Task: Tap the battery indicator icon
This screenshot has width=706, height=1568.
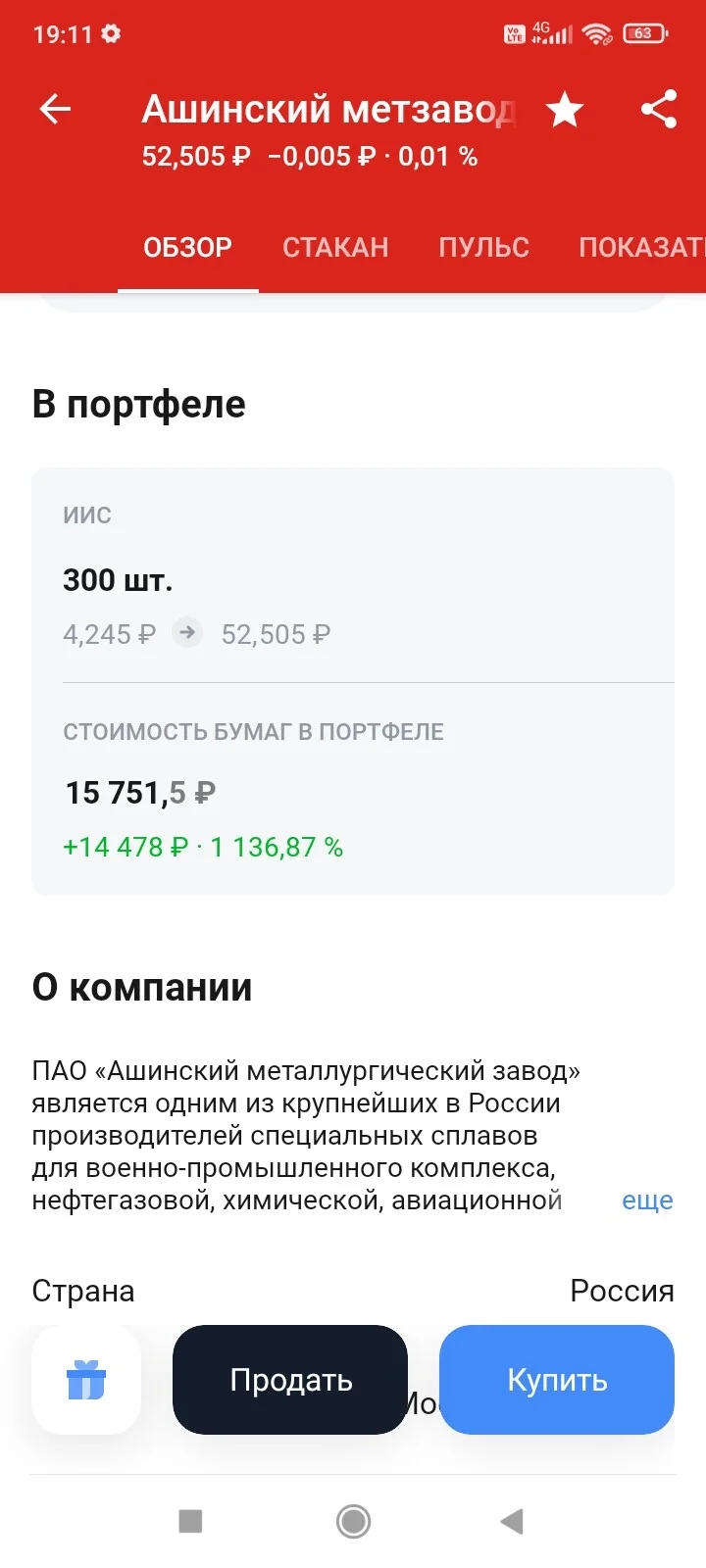Action: pos(645,33)
